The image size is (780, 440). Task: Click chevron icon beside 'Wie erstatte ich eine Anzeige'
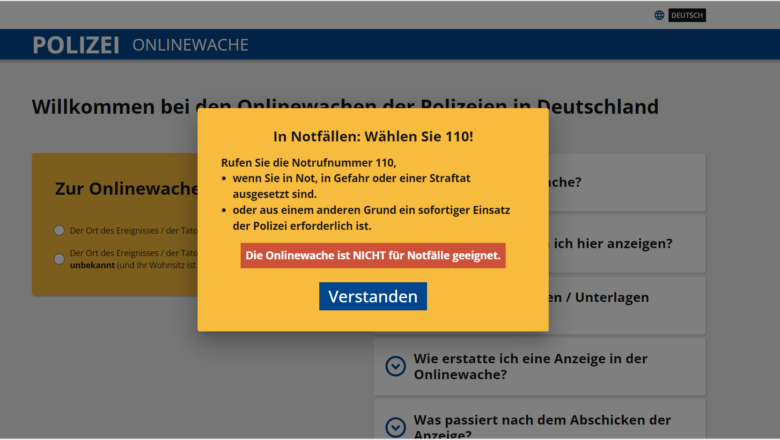(396, 366)
